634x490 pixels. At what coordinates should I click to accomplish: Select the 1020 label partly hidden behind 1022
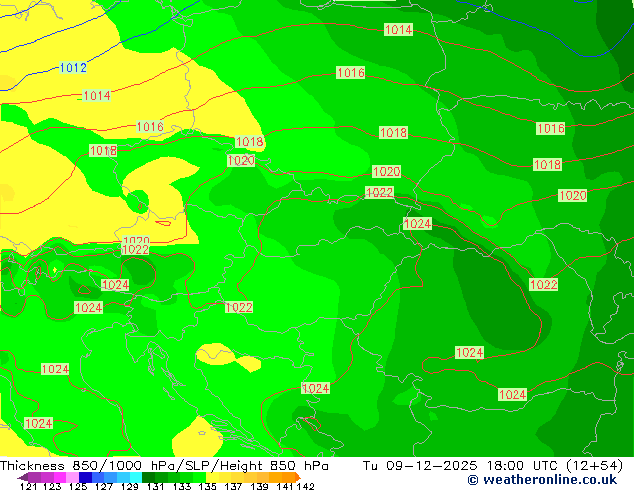tap(136, 240)
